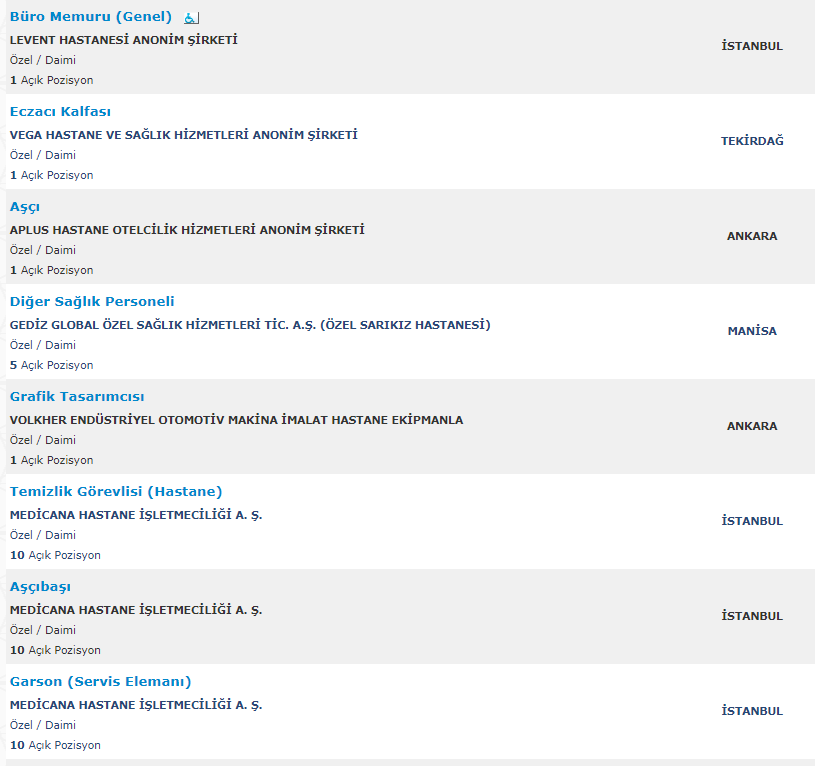Open the Büro Memuru (Genel) job listing
815x766 pixels.
click(x=90, y=17)
